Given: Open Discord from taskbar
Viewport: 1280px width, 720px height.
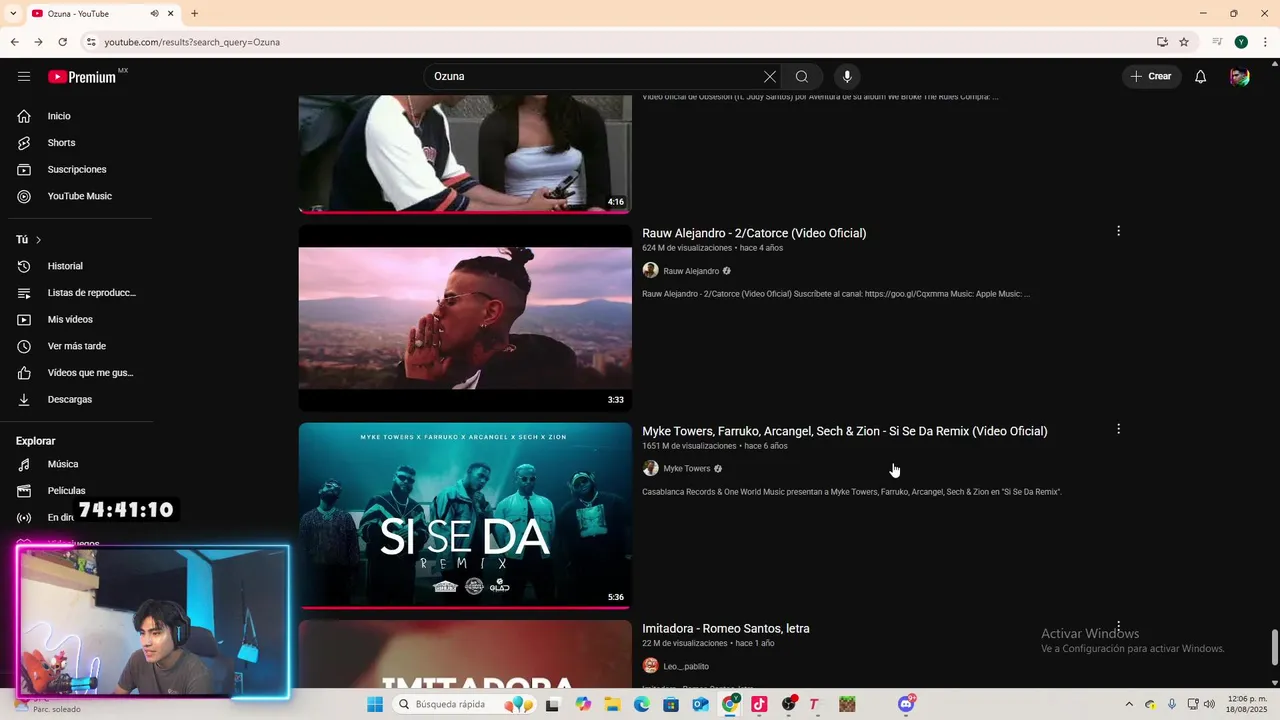Looking at the screenshot, I should [x=906, y=704].
